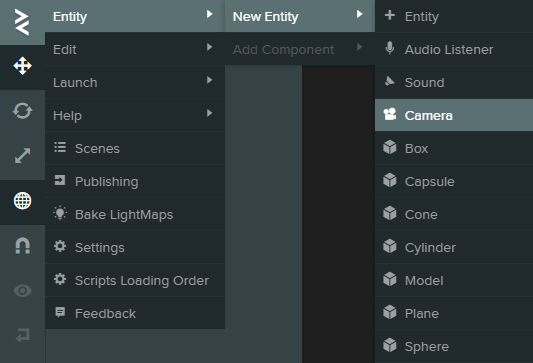533x363 pixels.
Task: Select the Scale gizmo tool
Action: (22, 156)
